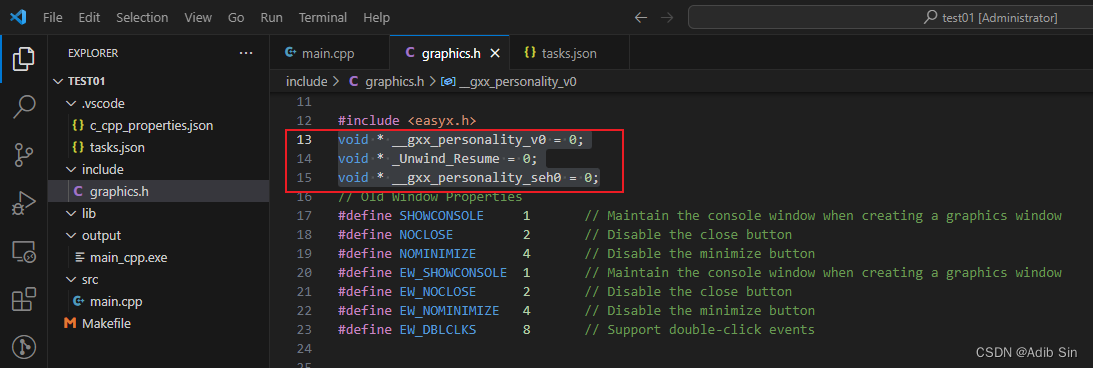This screenshot has width=1093, height=368.
Task: Open Explorer more actions ellipsis
Action: (246, 53)
